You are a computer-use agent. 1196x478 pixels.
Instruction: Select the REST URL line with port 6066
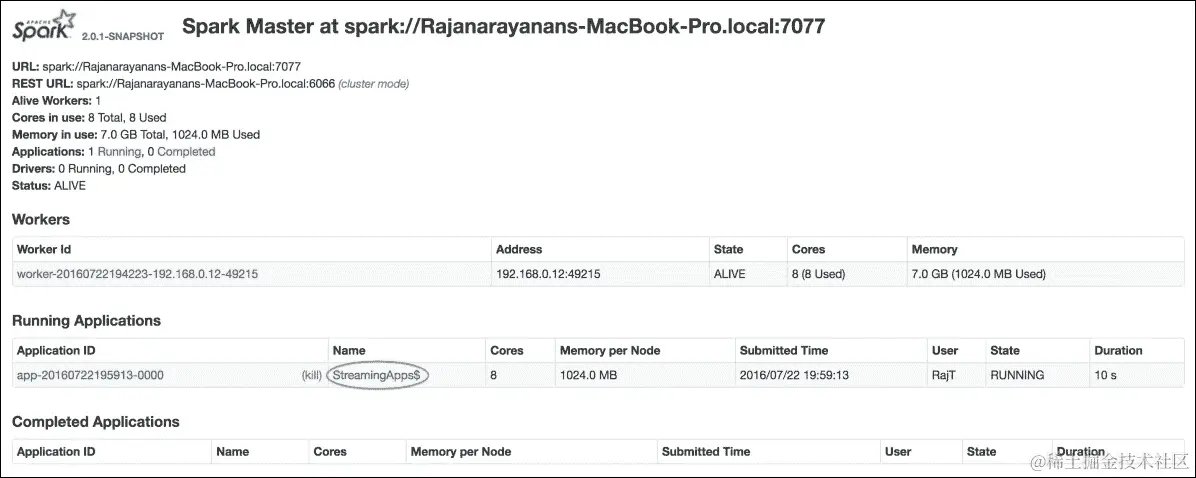pyautogui.click(x=211, y=84)
